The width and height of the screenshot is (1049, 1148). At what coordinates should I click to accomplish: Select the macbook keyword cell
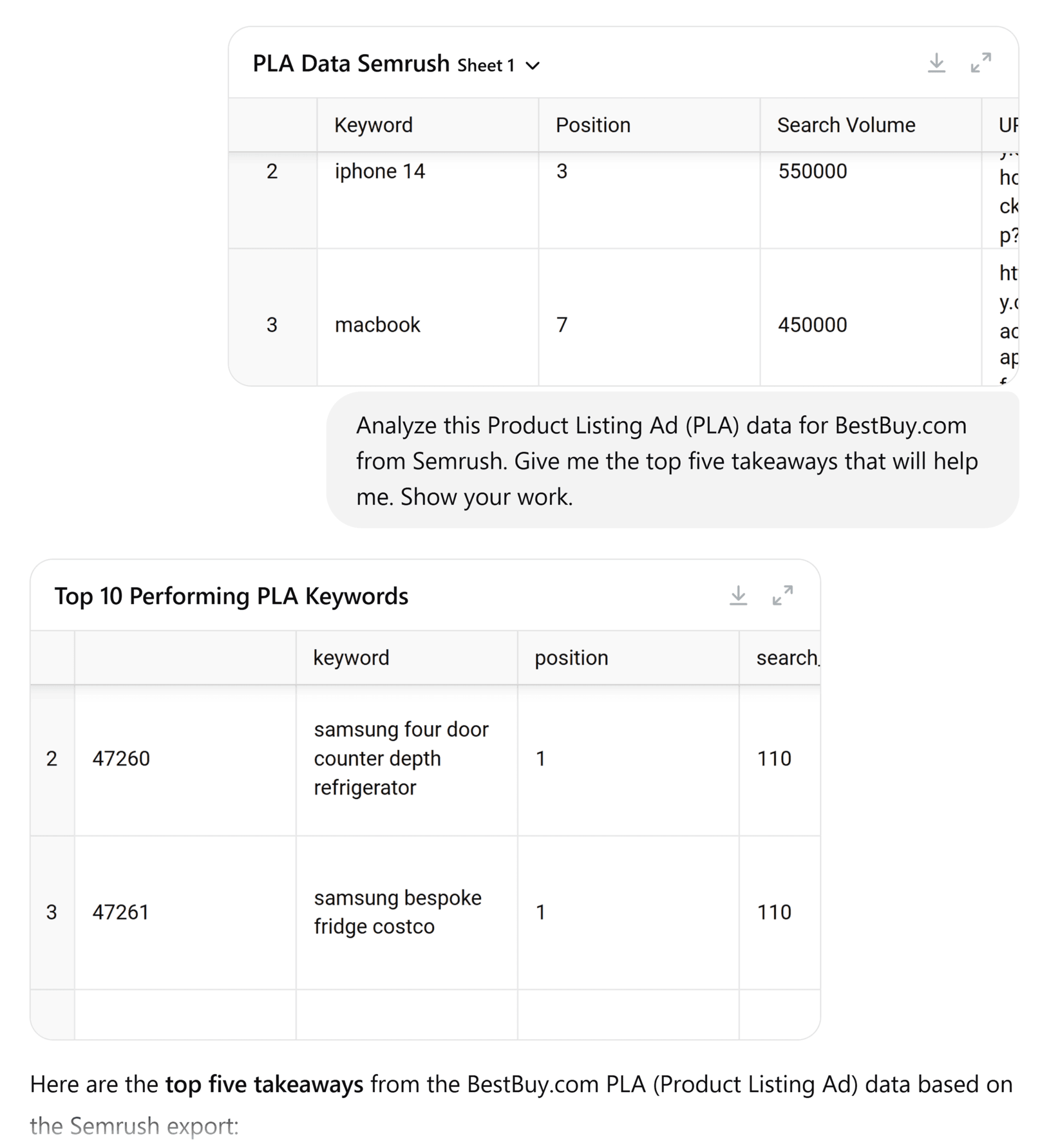pos(377,325)
